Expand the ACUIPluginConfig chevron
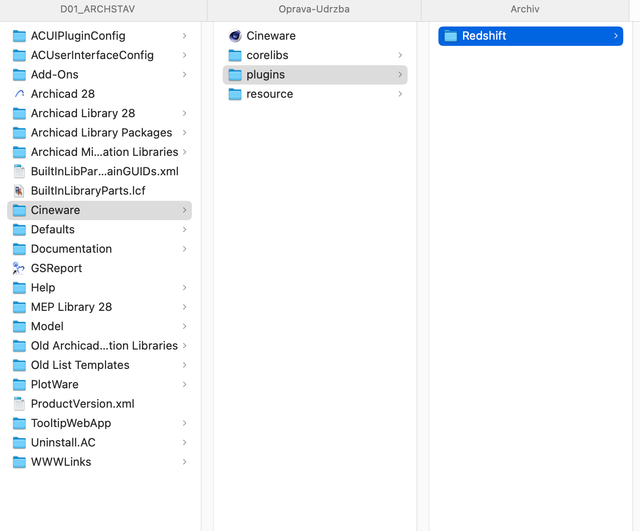 click(x=184, y=36)
